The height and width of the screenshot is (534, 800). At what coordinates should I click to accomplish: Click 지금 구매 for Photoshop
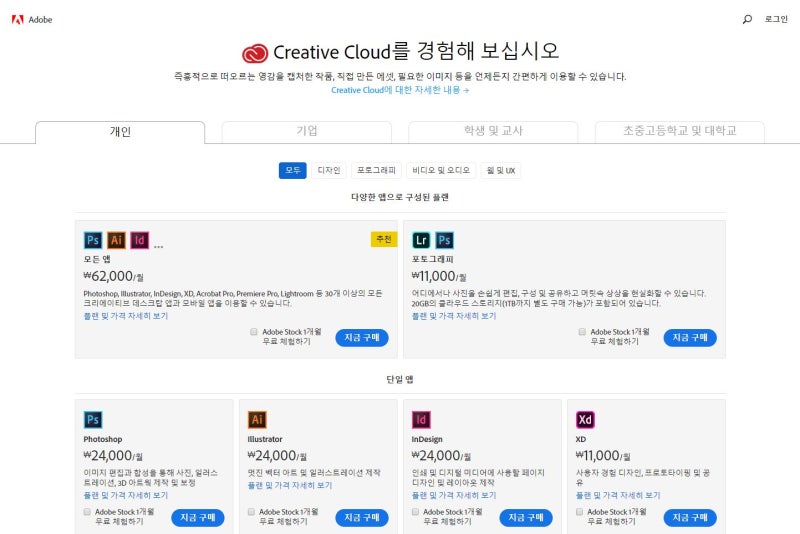pos(198,518)
